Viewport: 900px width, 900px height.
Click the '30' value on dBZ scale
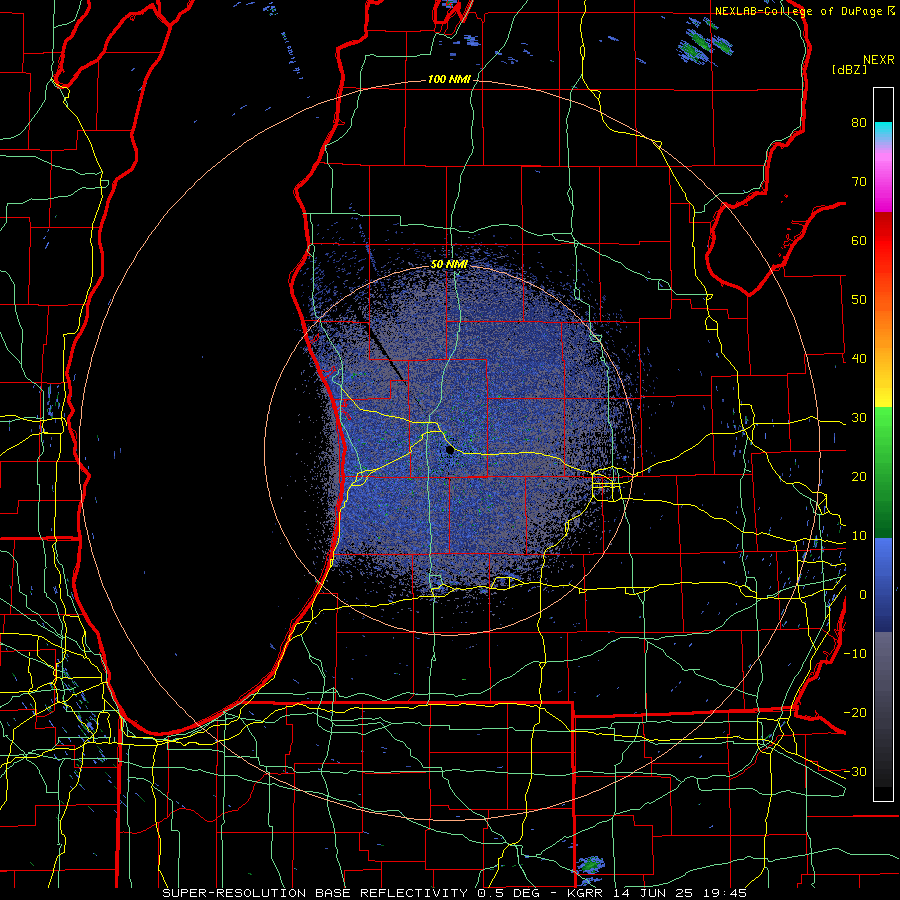click(859, 418)
